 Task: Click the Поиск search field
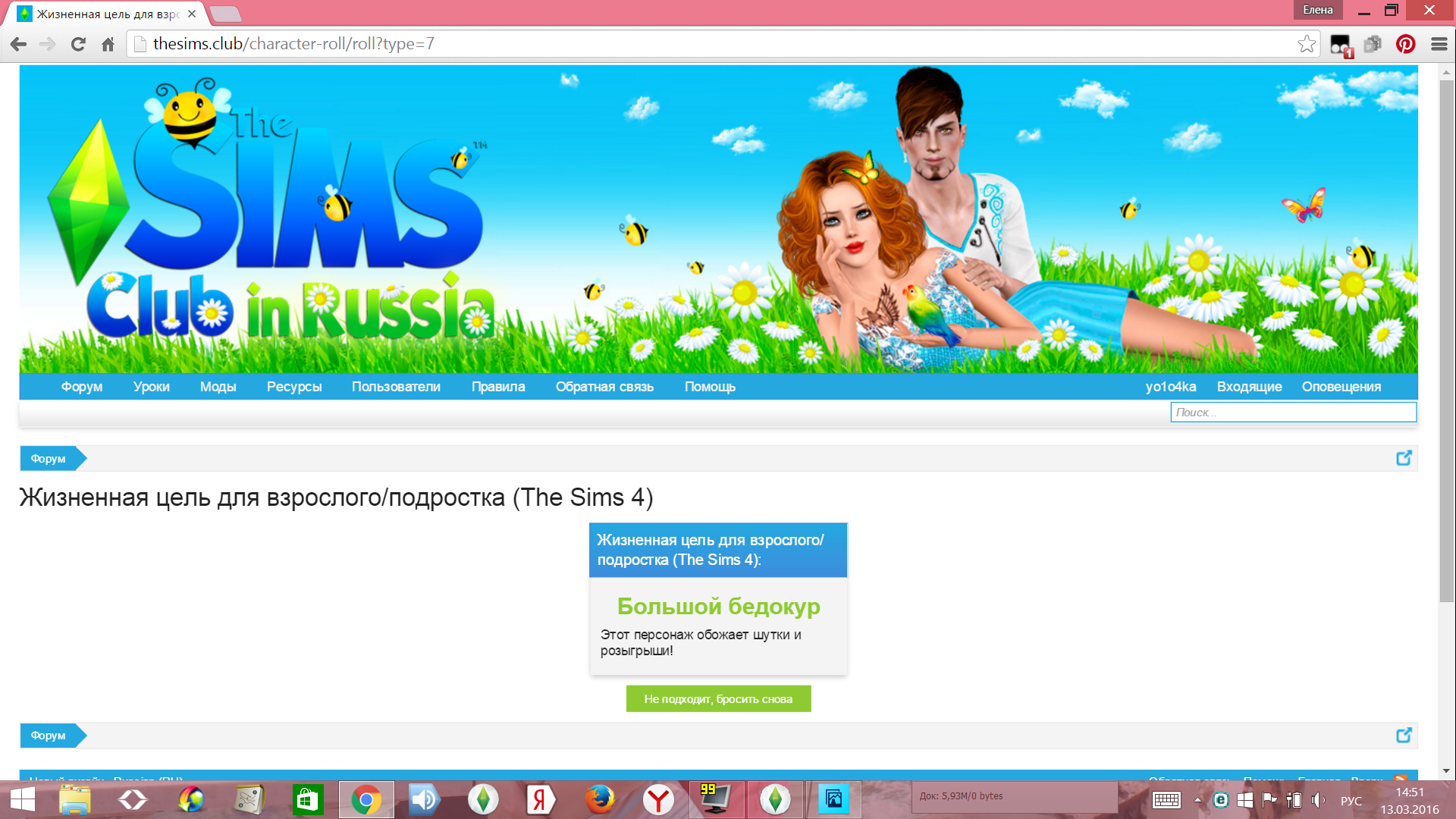tap(1293, 413)
